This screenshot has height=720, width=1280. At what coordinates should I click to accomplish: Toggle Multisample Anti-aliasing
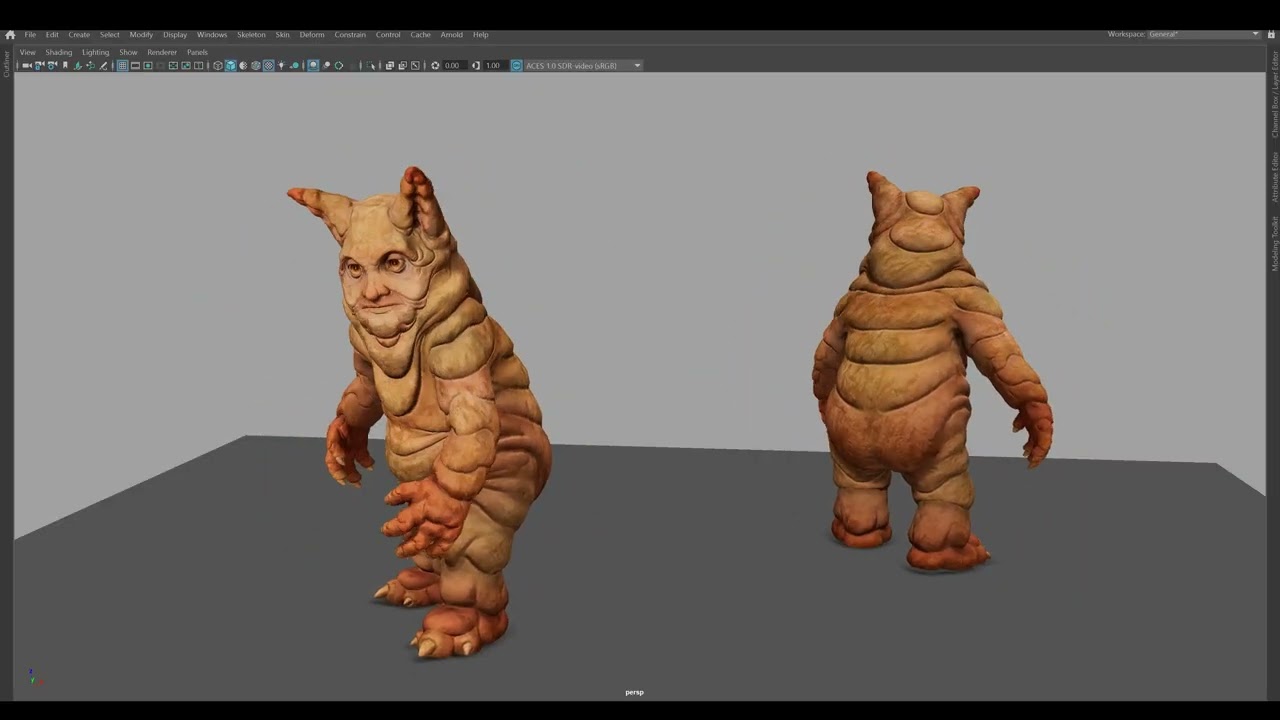click(x=339, y=66)
